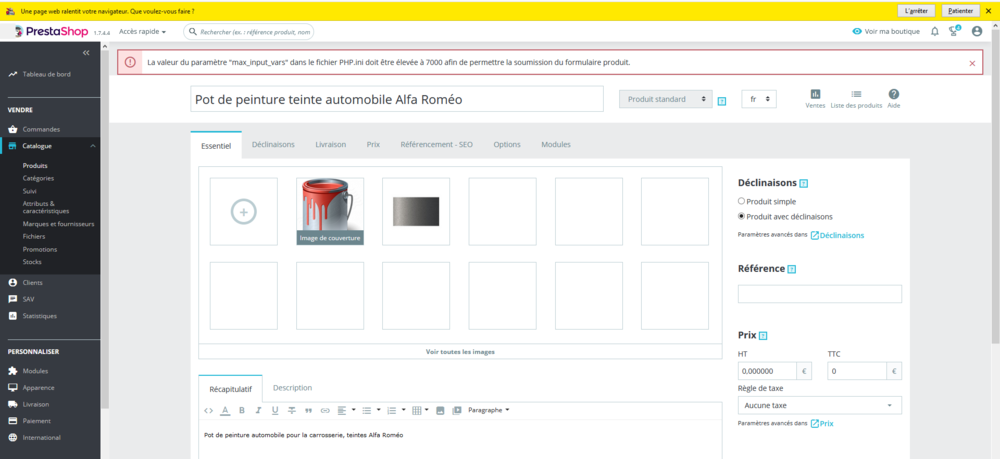Insert media video in editor
This screenshot has width=1000, height=459.
tap(457, 411)
